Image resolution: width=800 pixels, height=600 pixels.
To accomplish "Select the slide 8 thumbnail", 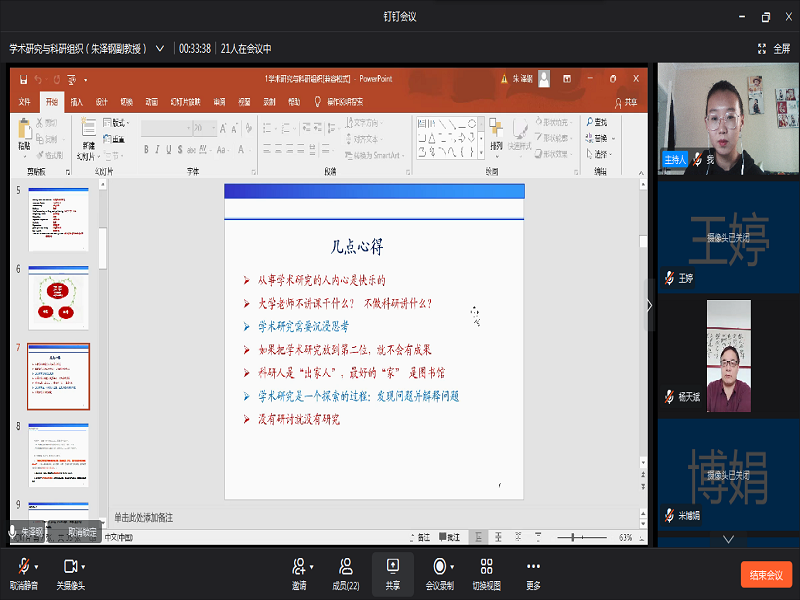I will point(58,453).
